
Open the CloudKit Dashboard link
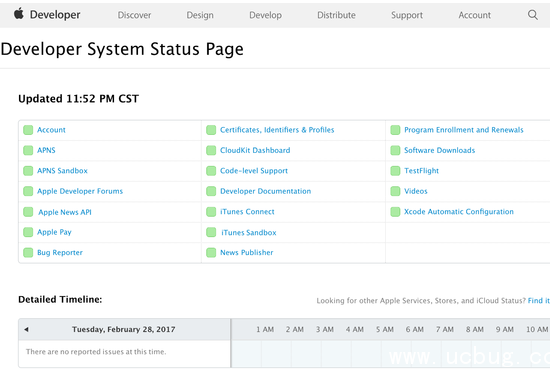coord(255,150)
